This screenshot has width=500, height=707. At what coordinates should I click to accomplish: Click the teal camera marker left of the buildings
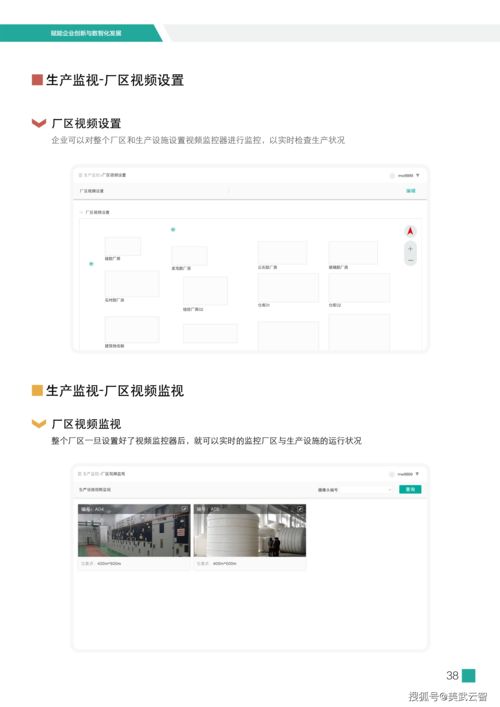(x=91, y=264)
